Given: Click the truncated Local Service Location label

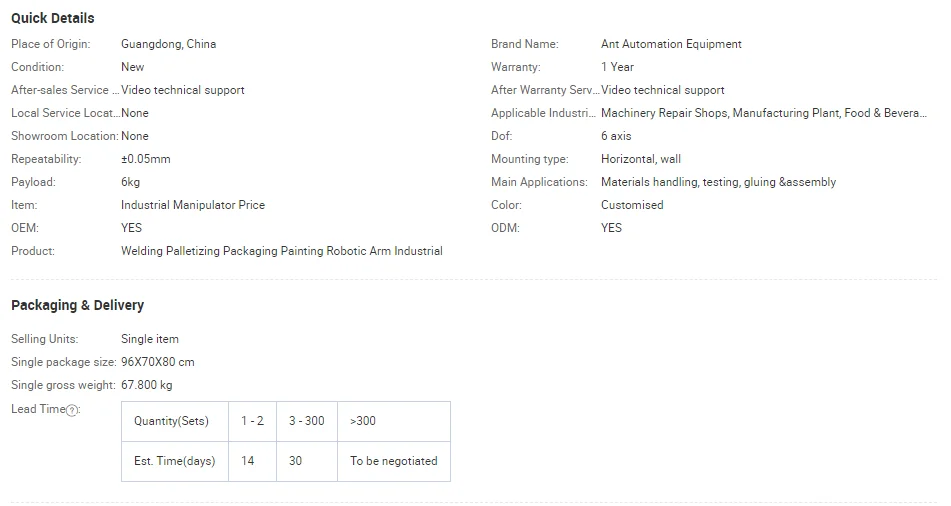Looking at the screenshot, I should tap(64, 113).
